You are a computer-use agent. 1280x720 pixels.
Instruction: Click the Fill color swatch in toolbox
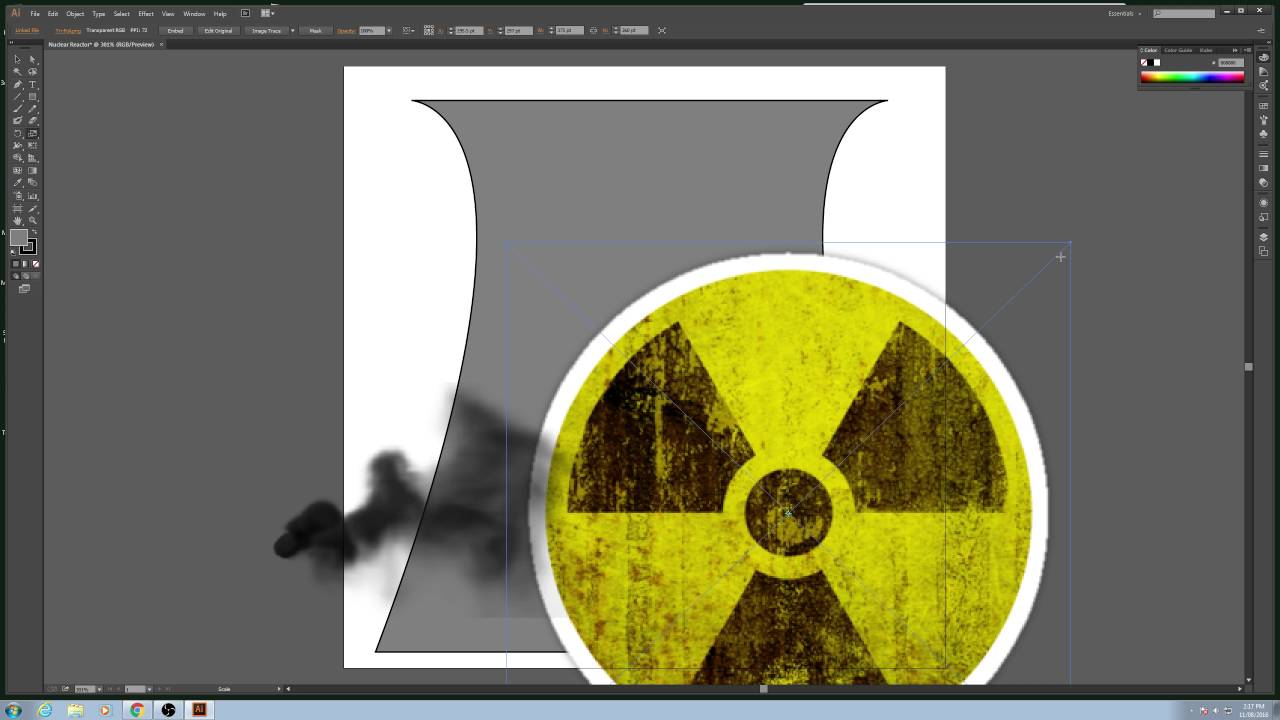[x=19, y=238]
